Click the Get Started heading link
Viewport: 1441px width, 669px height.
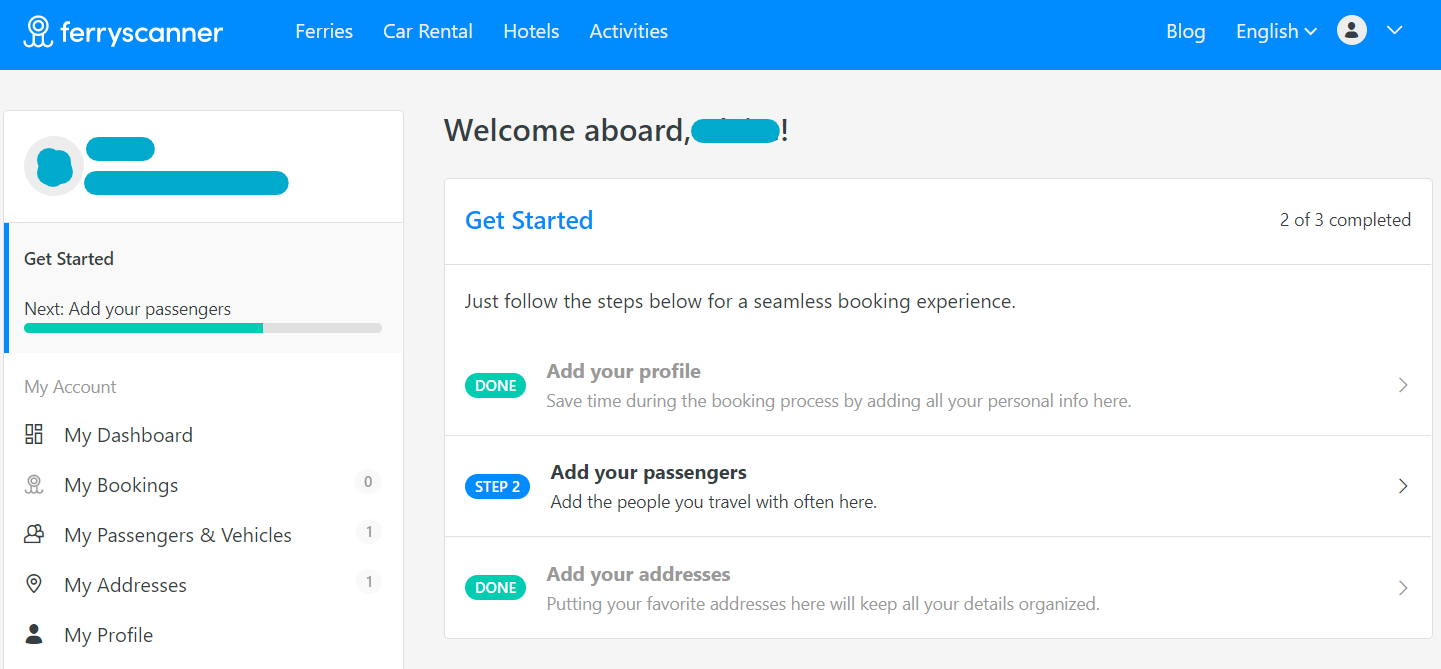tap(528, 220)
